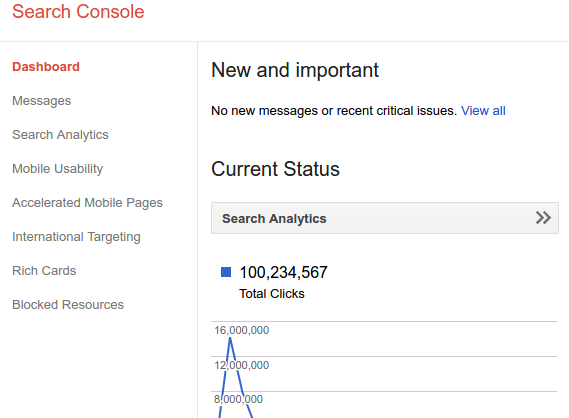The width and height of the screenshot is (569, 418).
Task: Click the blue line chart peak
Action: (230, 339)
